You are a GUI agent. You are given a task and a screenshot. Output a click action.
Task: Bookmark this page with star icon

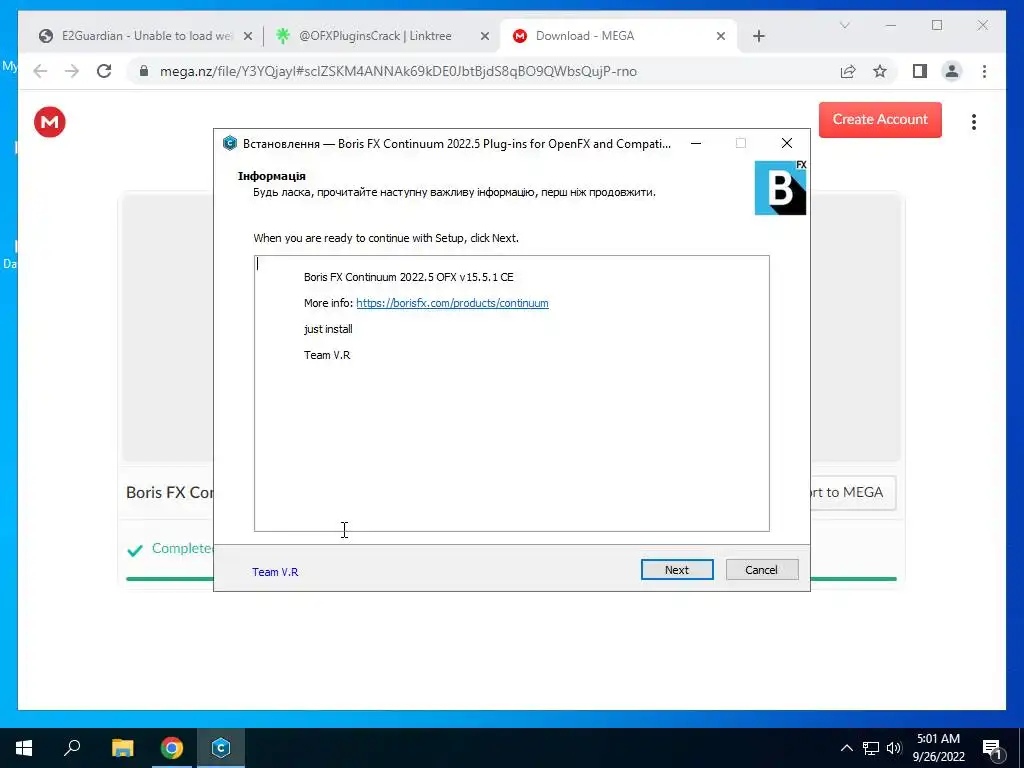[x=880, y=71]
